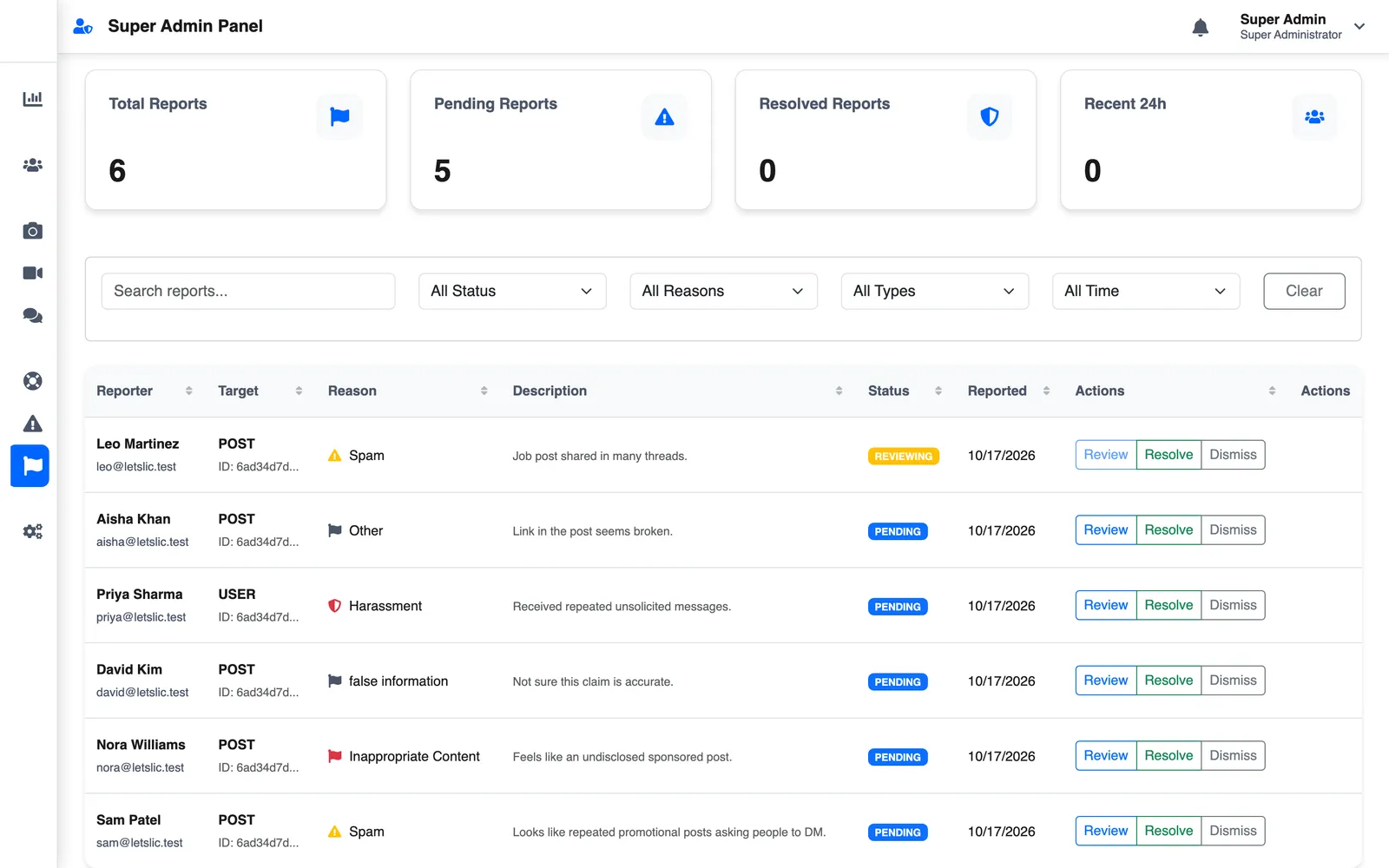Sort the table by Reason column
This screenshot has width=1389, height=868.
pyautogui.click(x=484, y=391)
